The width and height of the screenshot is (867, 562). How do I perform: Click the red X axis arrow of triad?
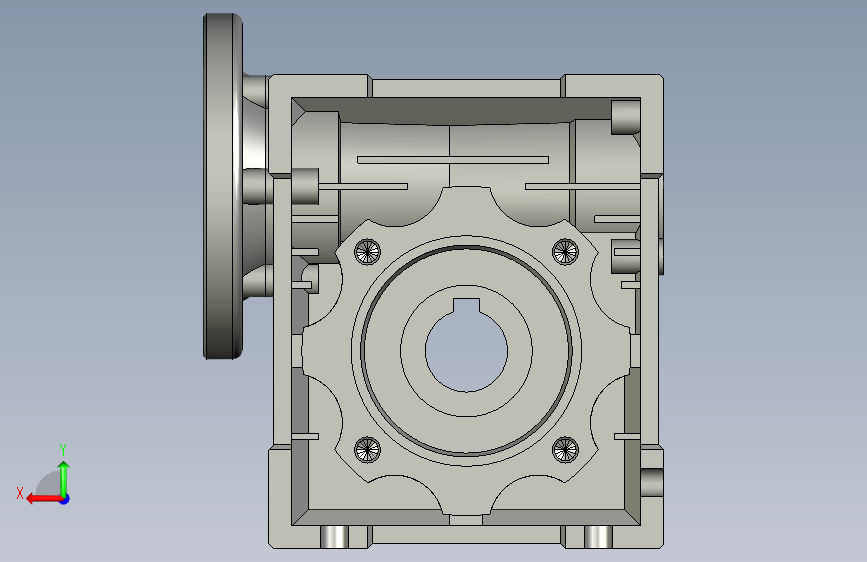(x=44, y=499)
